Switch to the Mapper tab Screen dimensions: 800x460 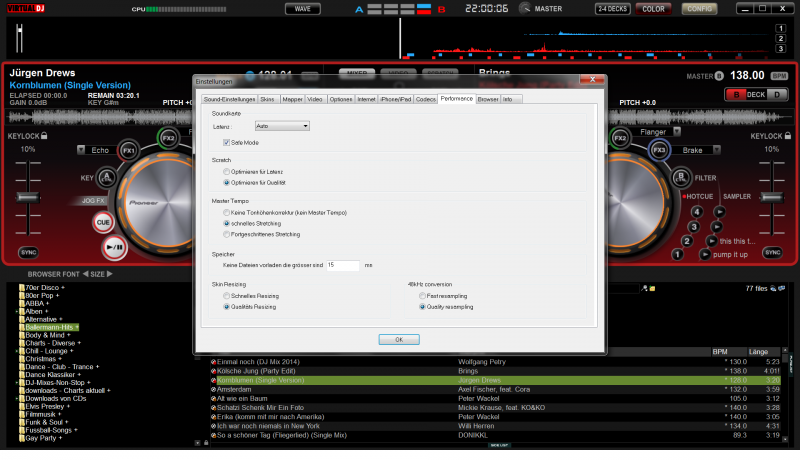[x=292, y=99]
